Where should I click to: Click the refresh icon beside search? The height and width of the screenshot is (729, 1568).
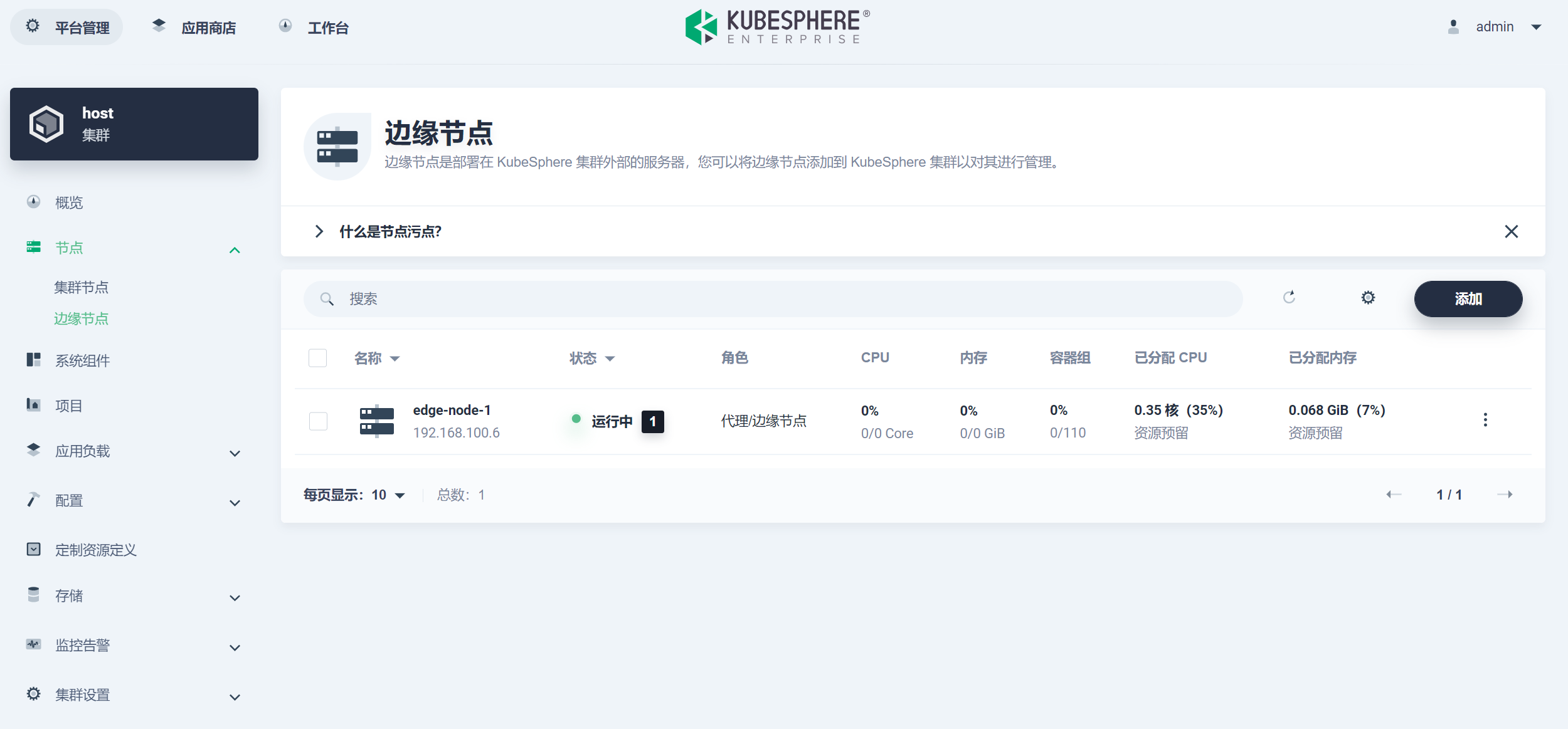point(1289,298)
